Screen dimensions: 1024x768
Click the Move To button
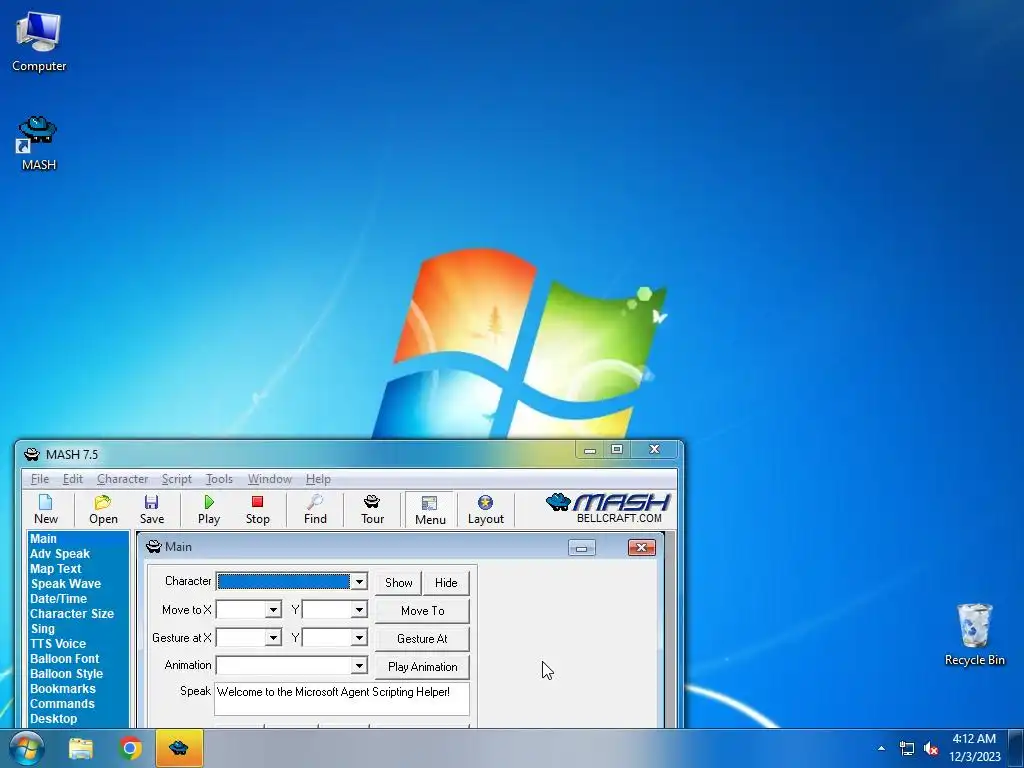pos(423,611)
